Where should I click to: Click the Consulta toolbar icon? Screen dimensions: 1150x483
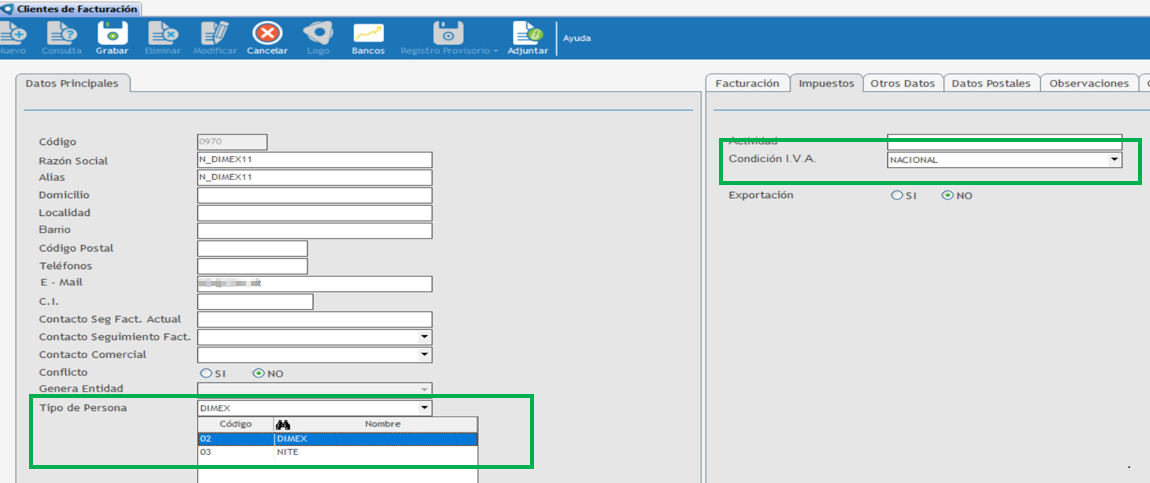(62, 34)
